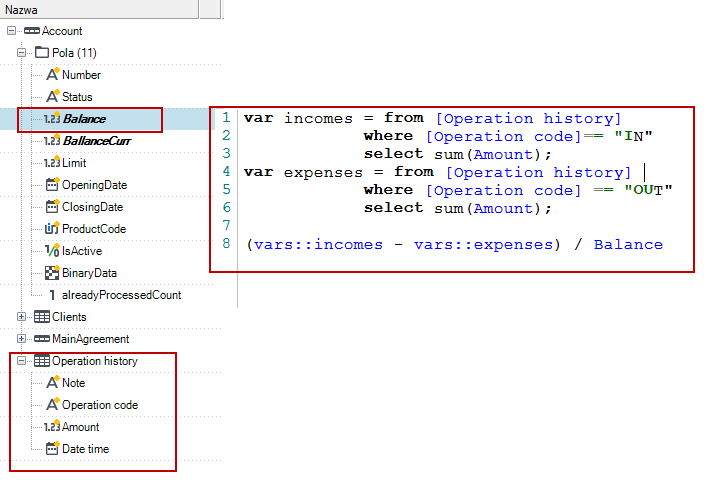Click the Pola folder icon

click(x=42, y=52)
